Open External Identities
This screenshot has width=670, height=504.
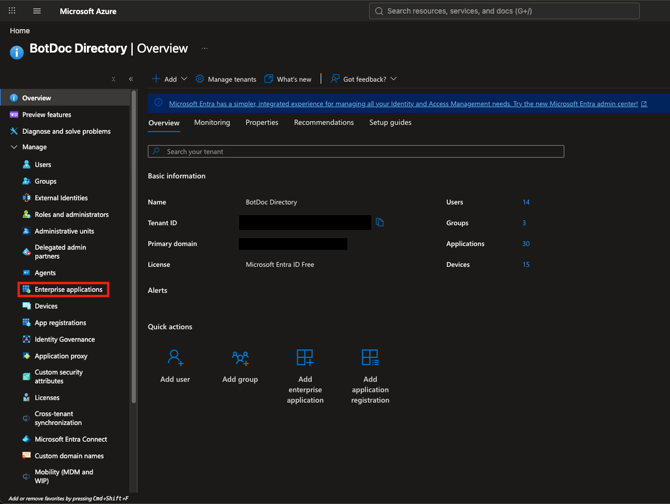click(x=61, y=198)
